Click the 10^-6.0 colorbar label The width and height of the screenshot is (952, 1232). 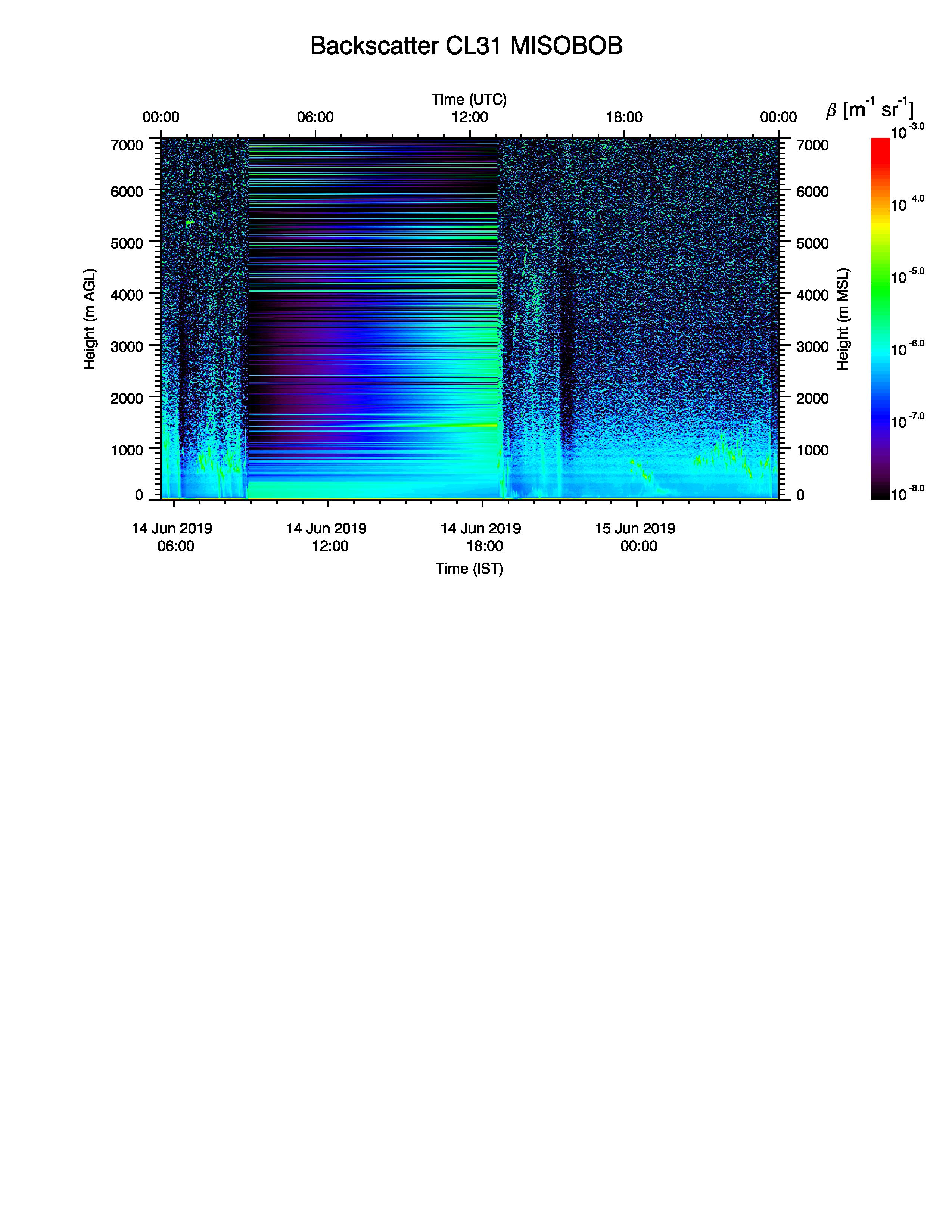point(908,349)
